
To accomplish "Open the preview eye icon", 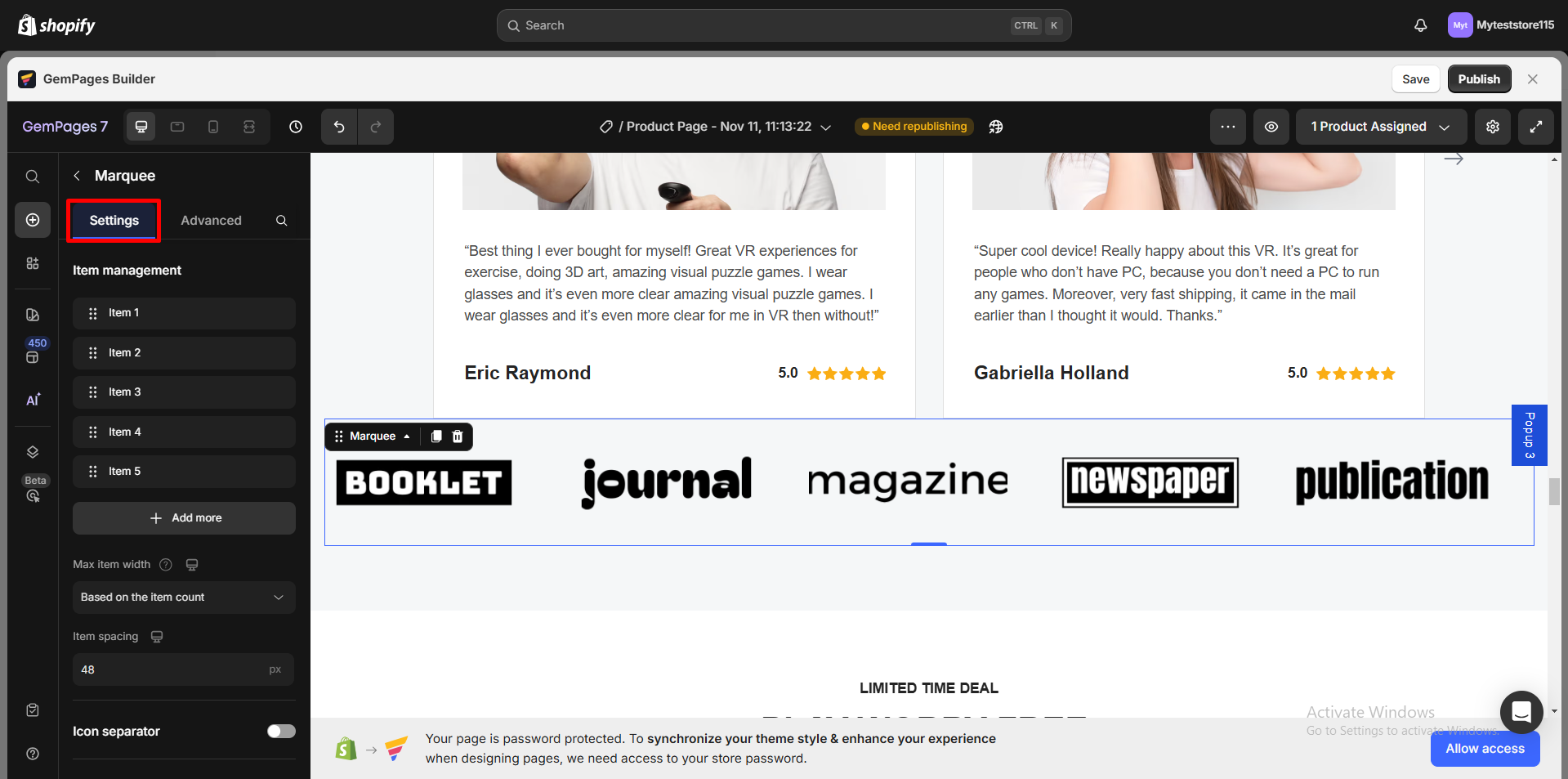I will pos(1271,127).
